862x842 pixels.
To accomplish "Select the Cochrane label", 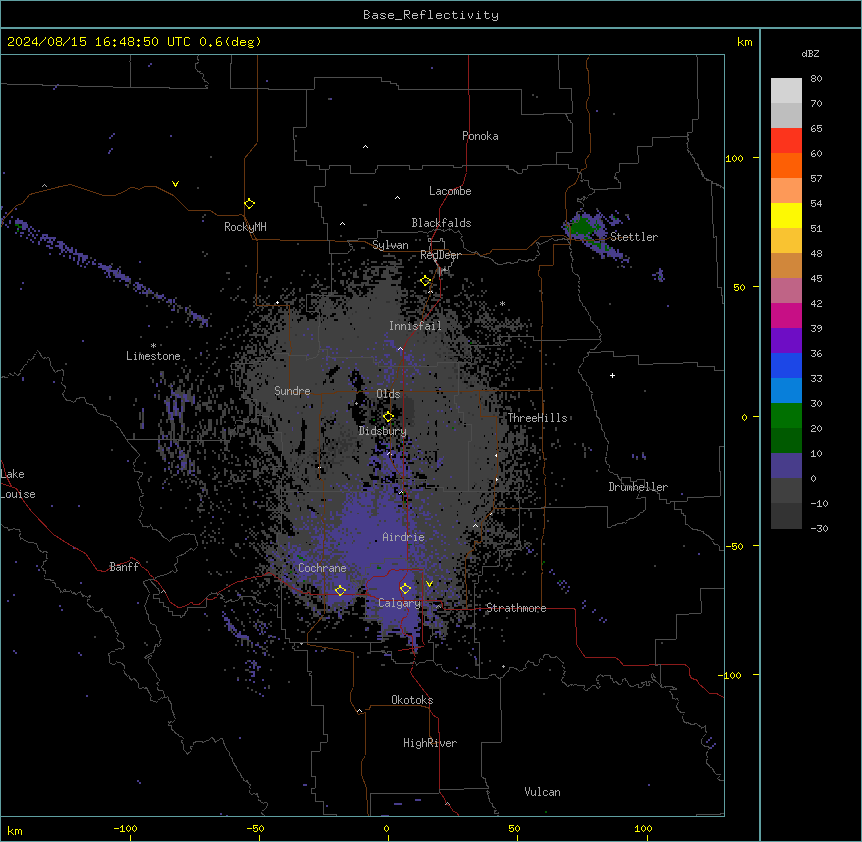I will click(x=322, y=568).
